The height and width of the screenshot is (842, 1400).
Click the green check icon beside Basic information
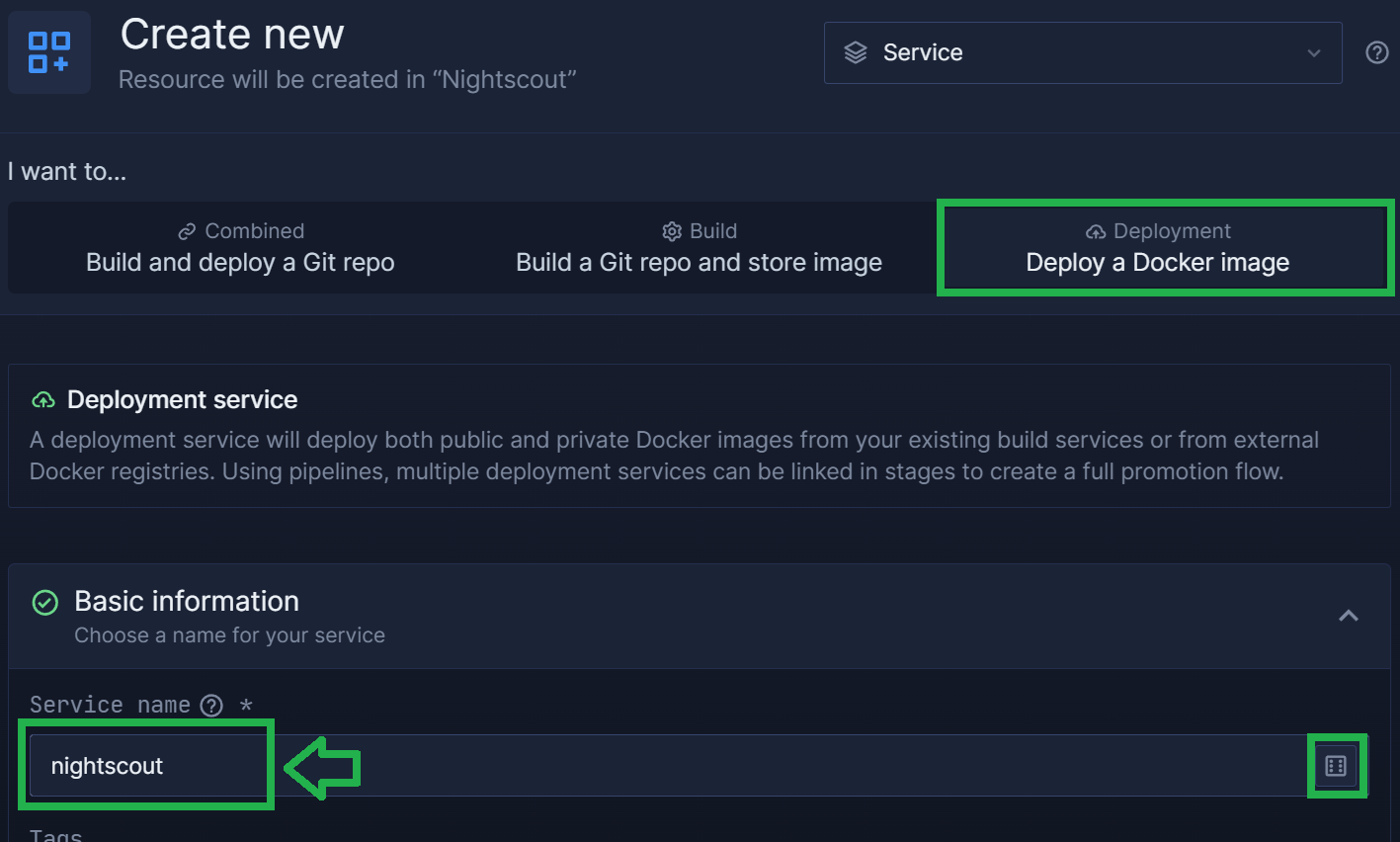coord(45,603)
